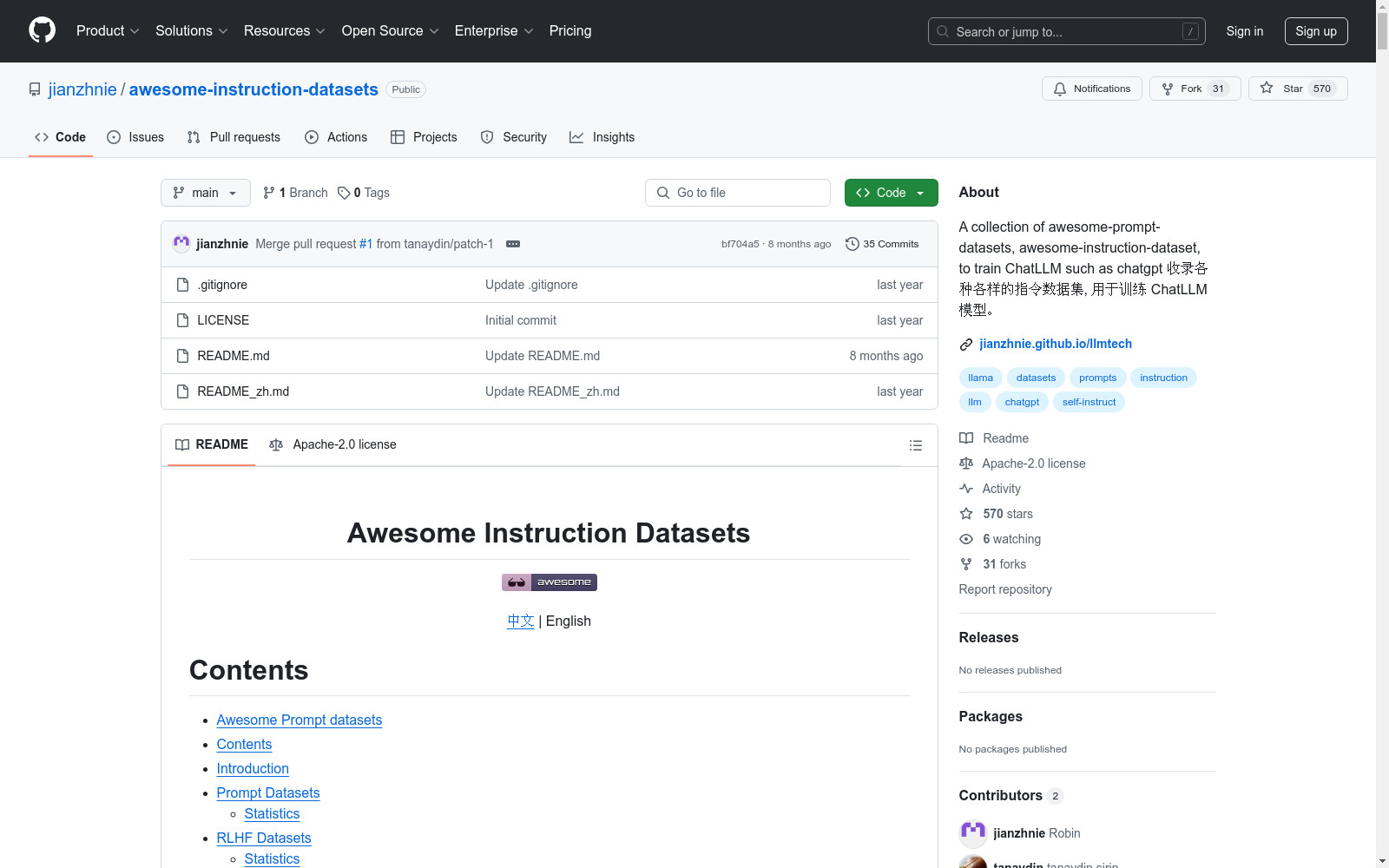Screen dimensions: 1389x868
Task: Click the chatgpt topic tag
Action: [x=1022, y=402]
